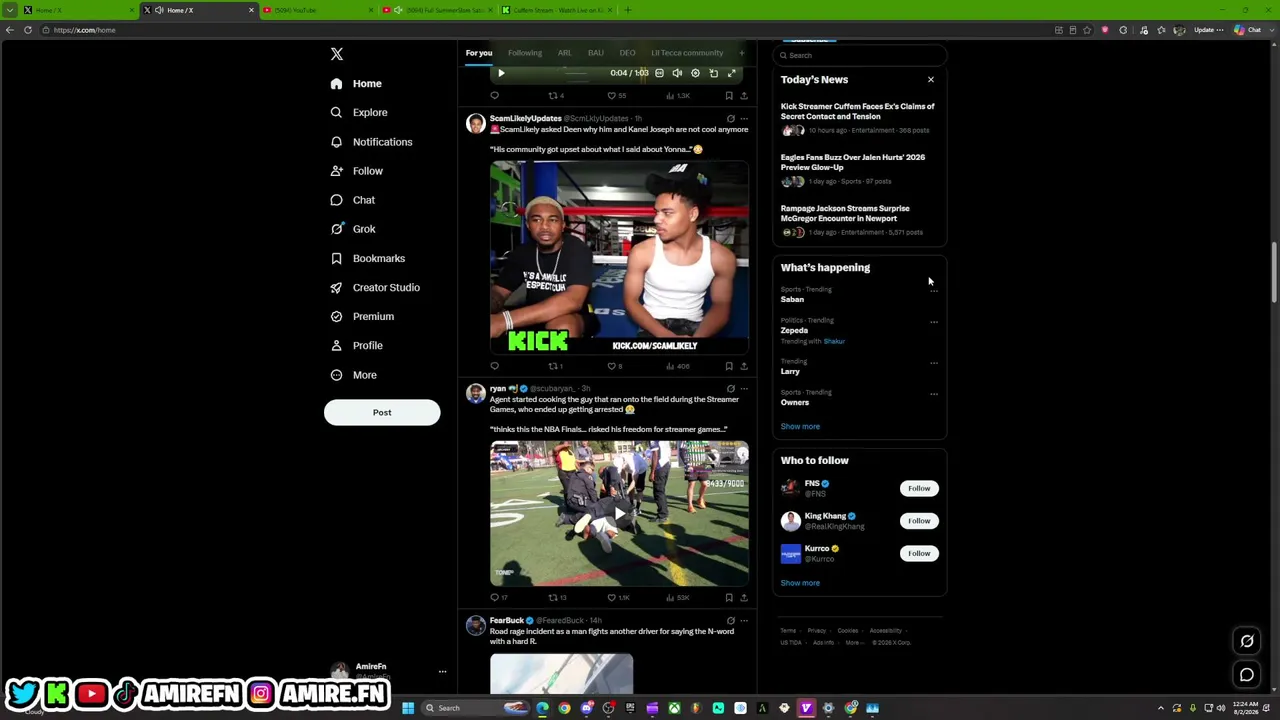1280x720 pixels.
Task: Open more options for Owners trend
Action: pos(934,393)
